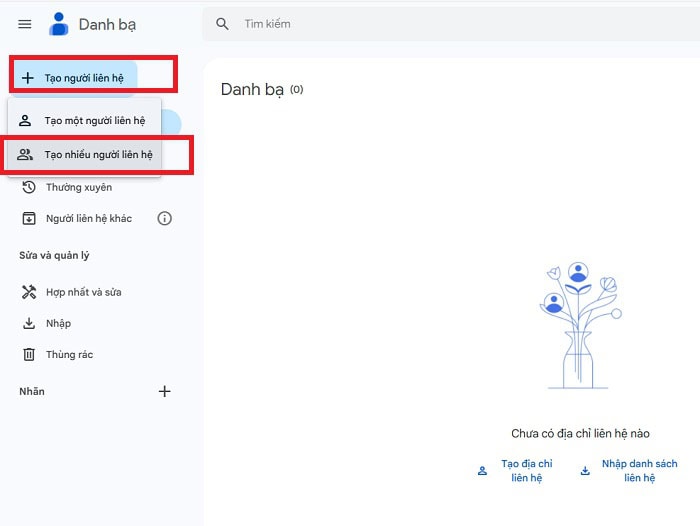Open the hamburger main menu
This screenshot has width=700, height=526.
point(25,24)
